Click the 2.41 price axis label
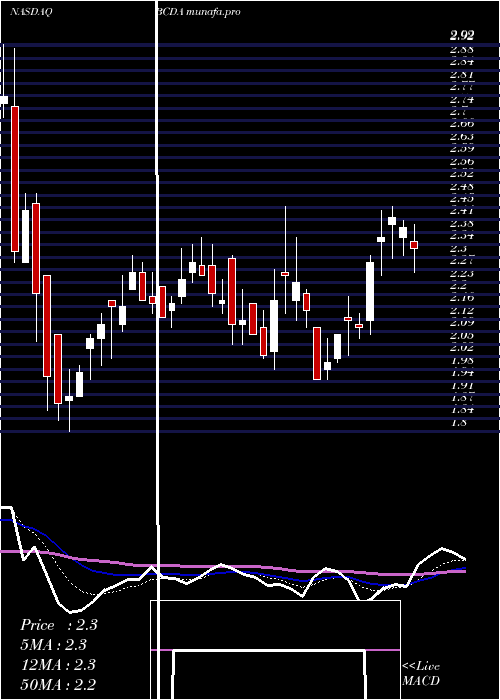The image size is (500, 700). (x=462, y=211)
